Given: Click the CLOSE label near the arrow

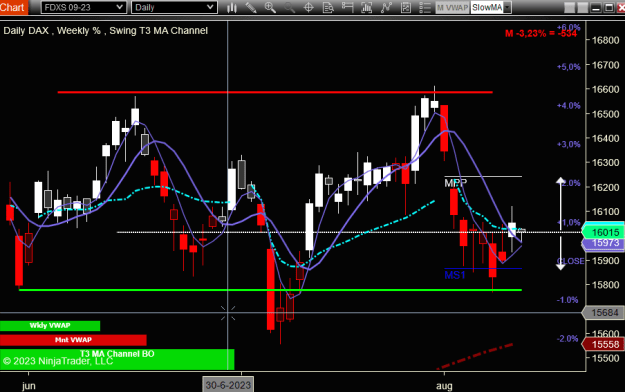Looking at the screenshot, I should coord(570,261).
